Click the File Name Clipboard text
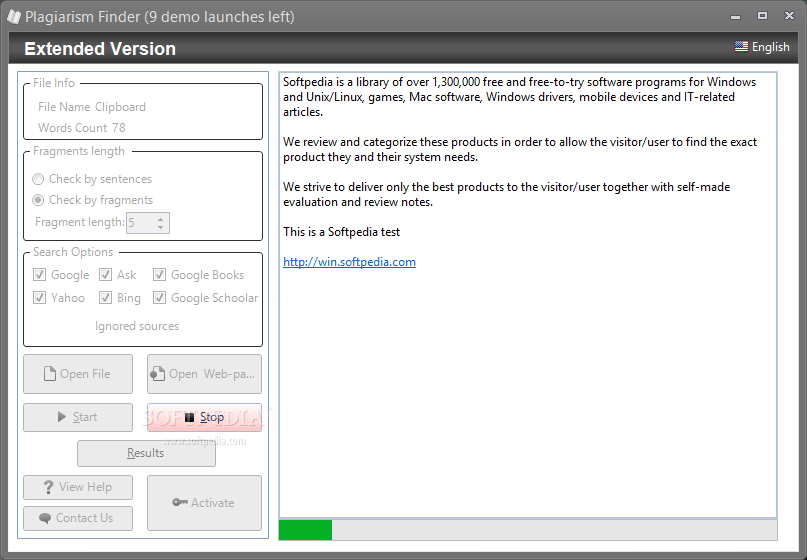Screen dimensions: 807x560 click(x=92, y=107)
